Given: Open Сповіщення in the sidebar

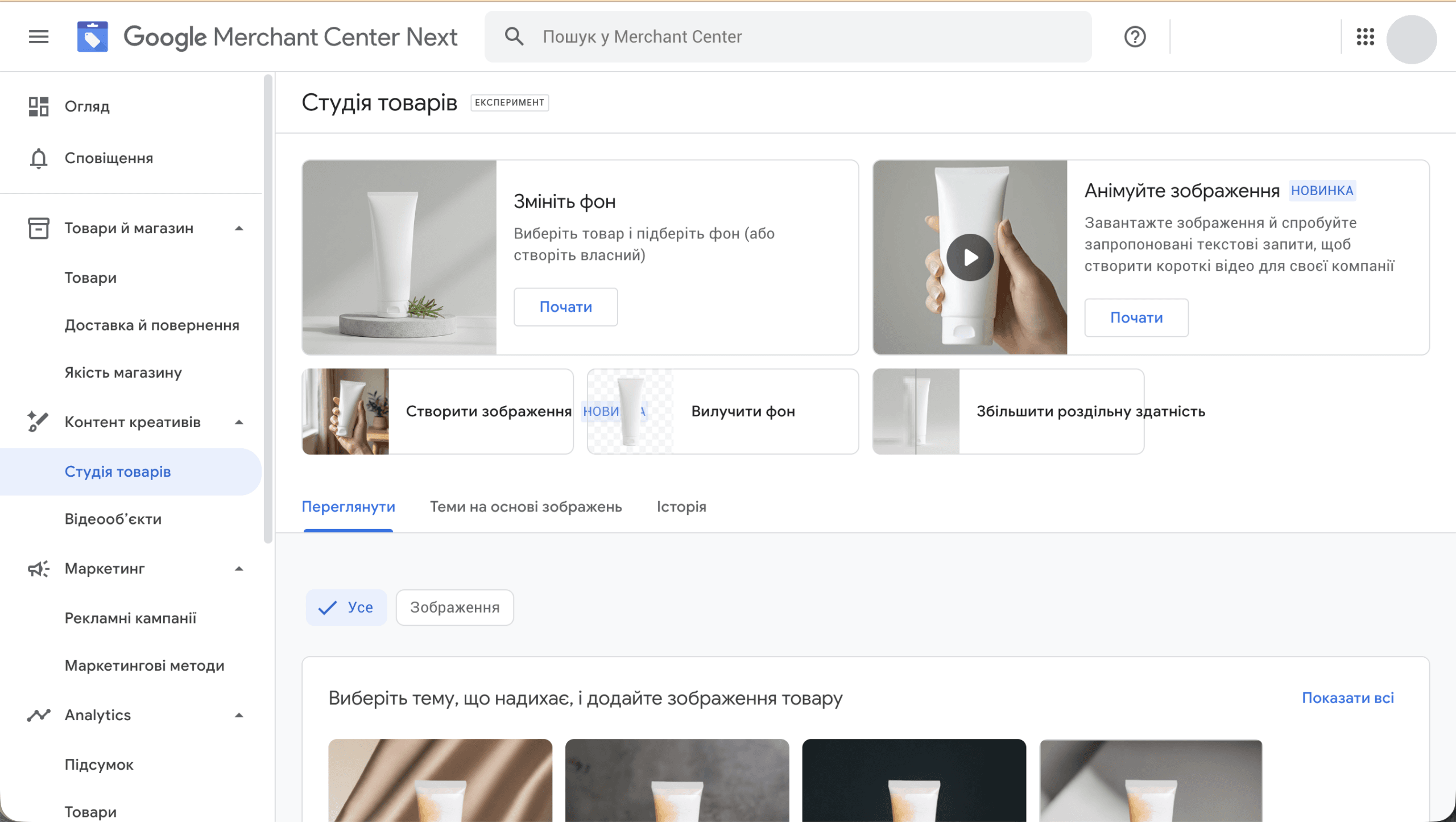Looking at the screenshot, I should click(x=131, y=158).
